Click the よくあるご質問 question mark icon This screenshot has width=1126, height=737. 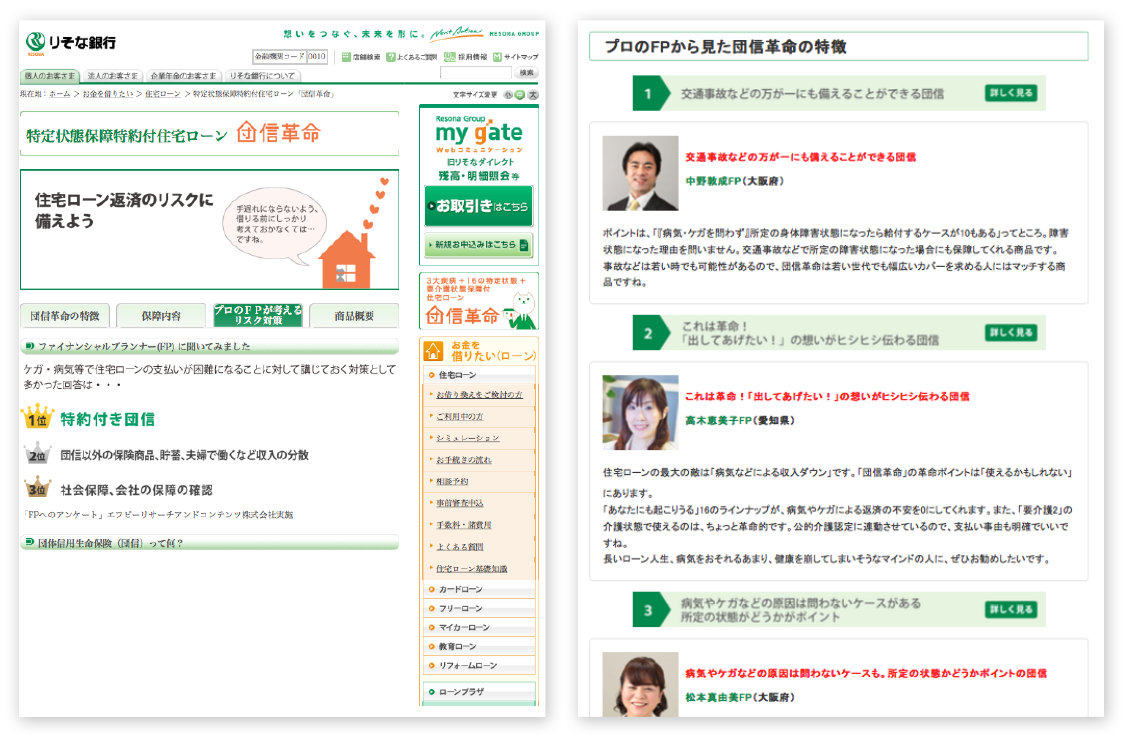coord(391,57)
